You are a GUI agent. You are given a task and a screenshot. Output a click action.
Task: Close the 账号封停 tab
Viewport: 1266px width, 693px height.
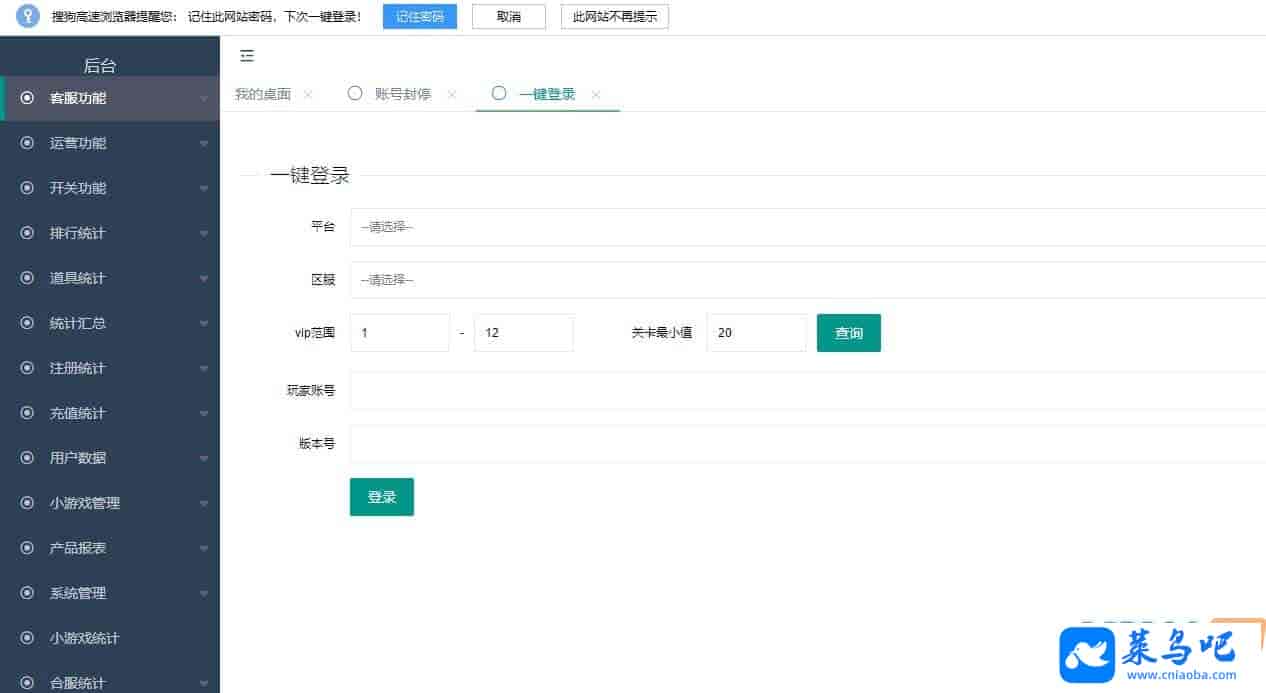452,95
